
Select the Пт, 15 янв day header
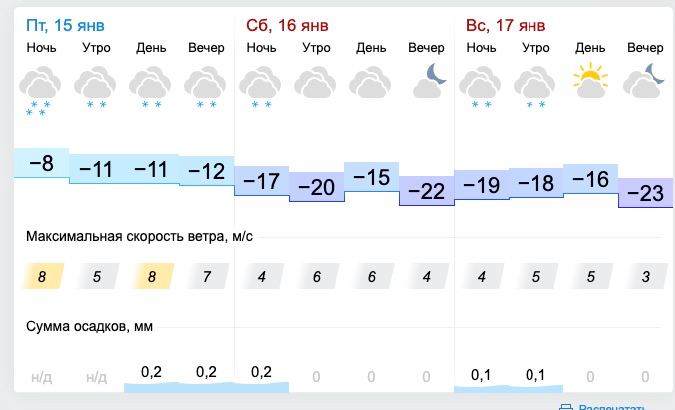click(x=65, y=24)
